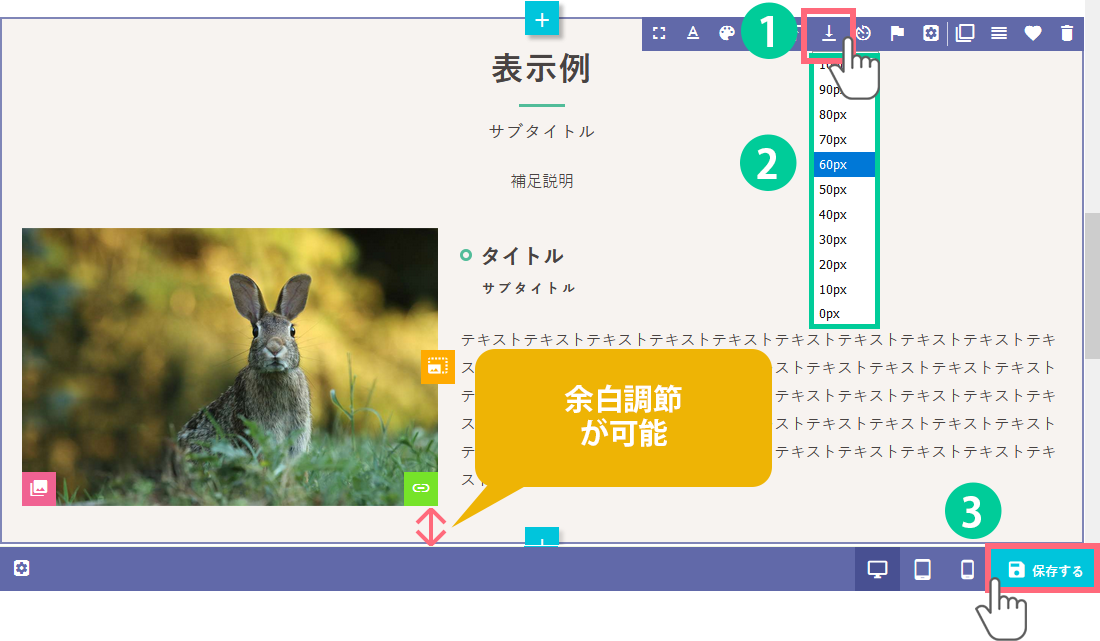Open the bottom margin dropdown icon
This screenshot has height=641, width=1100.
click(x=829, y=32)
